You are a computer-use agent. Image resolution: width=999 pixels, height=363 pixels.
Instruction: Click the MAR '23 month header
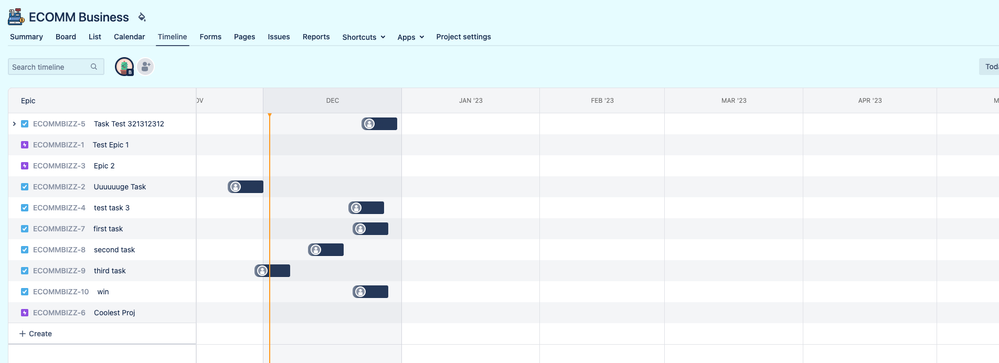[x=734, y=101]
